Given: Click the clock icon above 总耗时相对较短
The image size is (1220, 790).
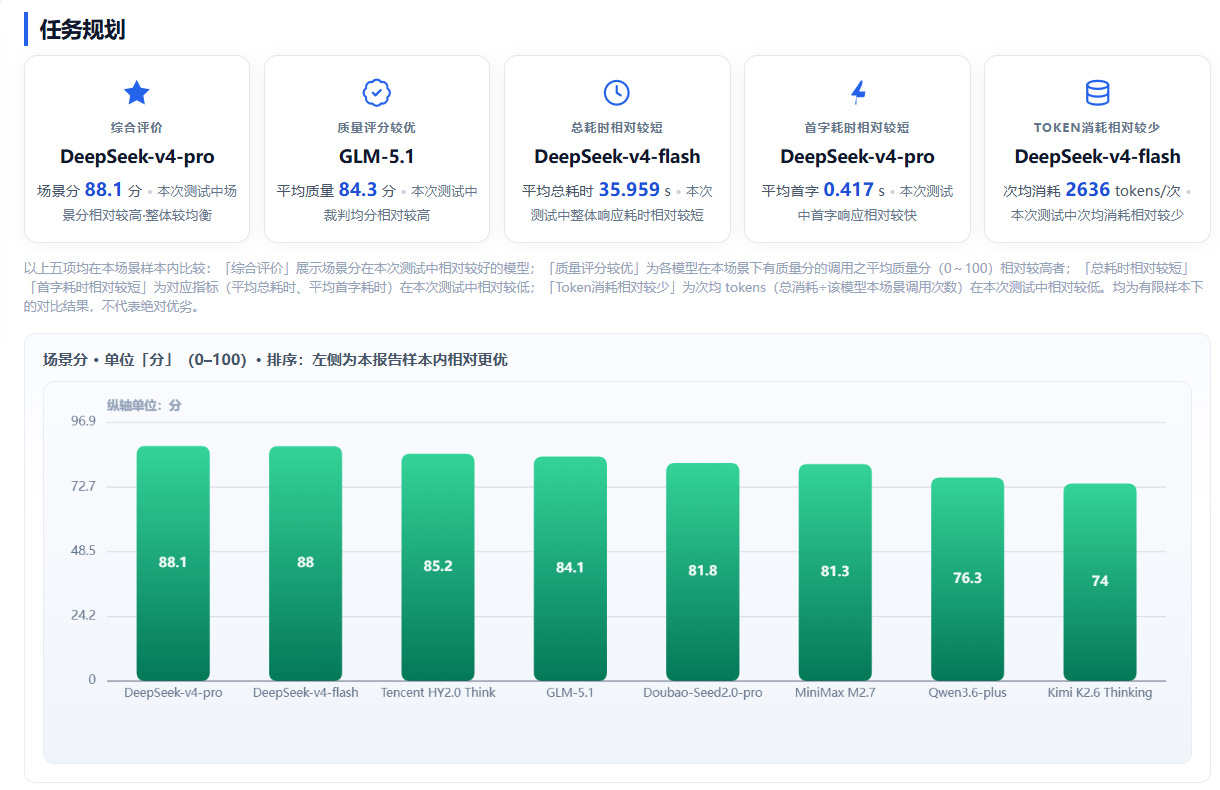Looking at the screenshot, I should click(617, 93).
